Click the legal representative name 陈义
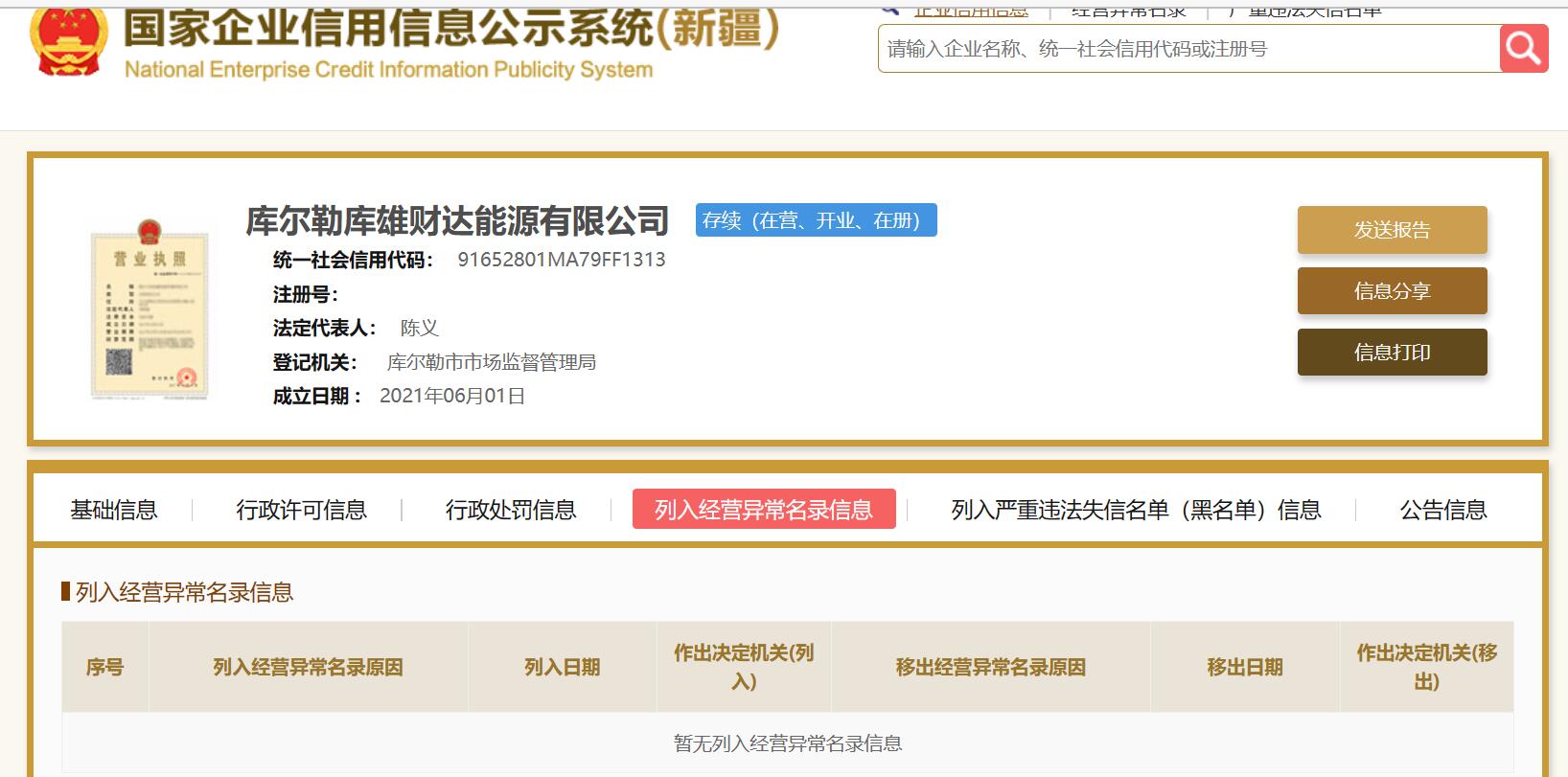This screenshot has height=777, width=1568. point(420,329)
